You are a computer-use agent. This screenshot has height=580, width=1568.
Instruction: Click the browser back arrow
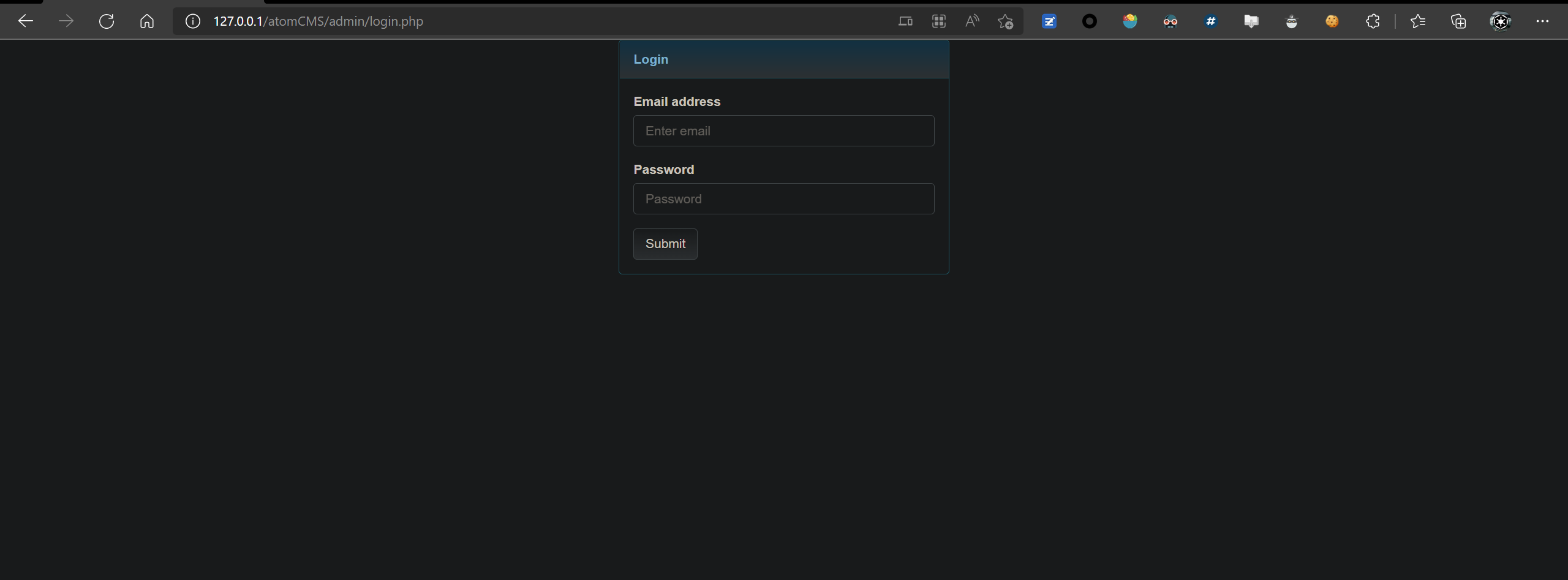coord(25,21)
